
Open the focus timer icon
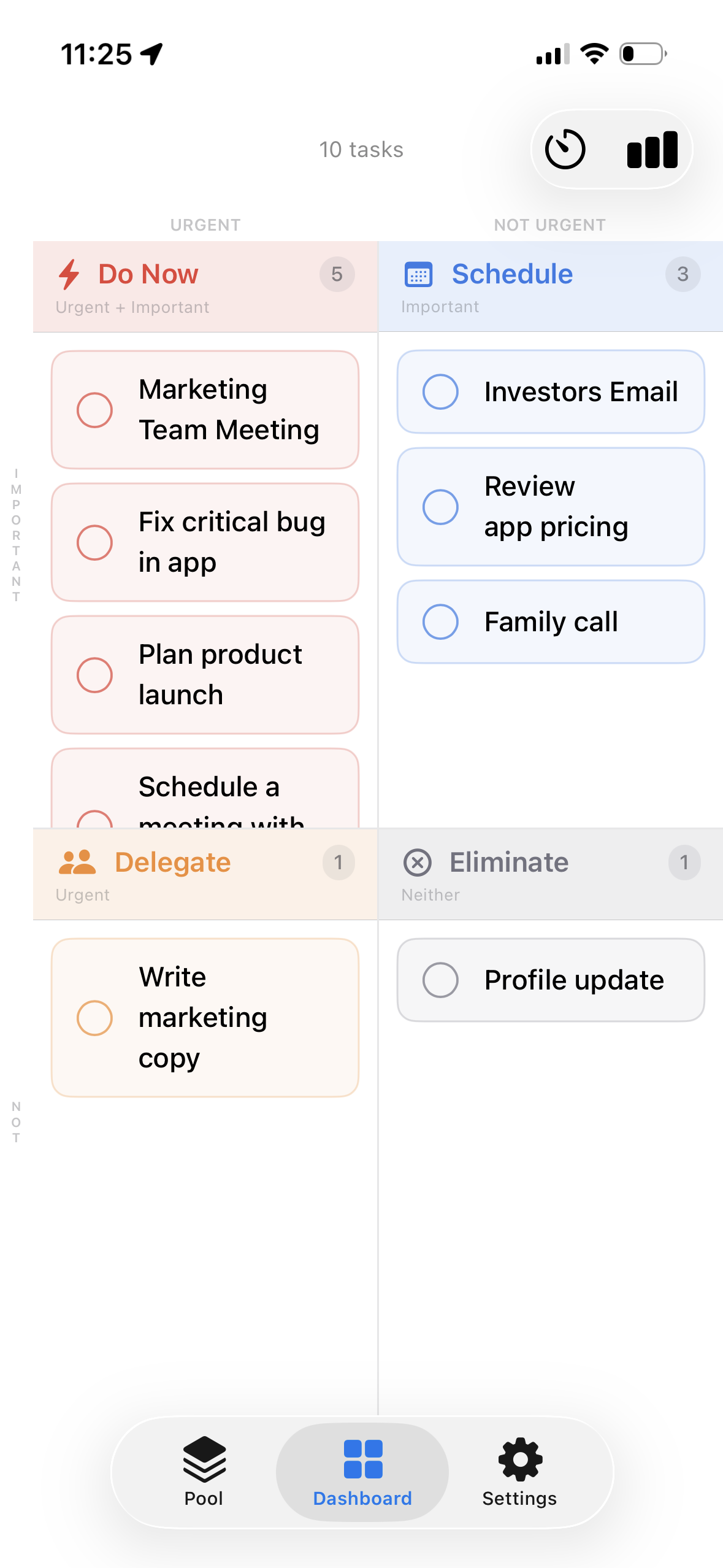pos(565,149)
